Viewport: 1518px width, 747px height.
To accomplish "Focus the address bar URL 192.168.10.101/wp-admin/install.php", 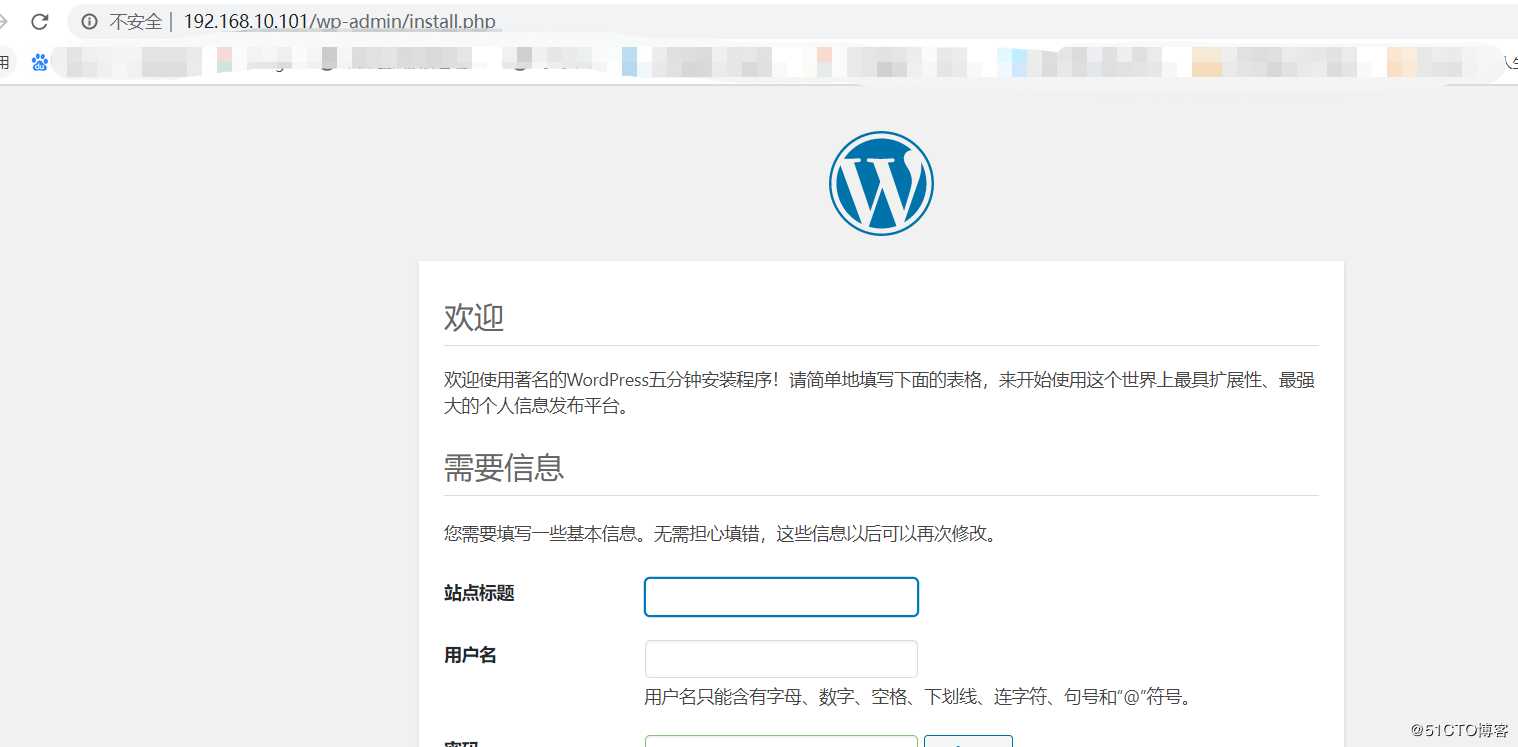I will click(x=340, y=21).
